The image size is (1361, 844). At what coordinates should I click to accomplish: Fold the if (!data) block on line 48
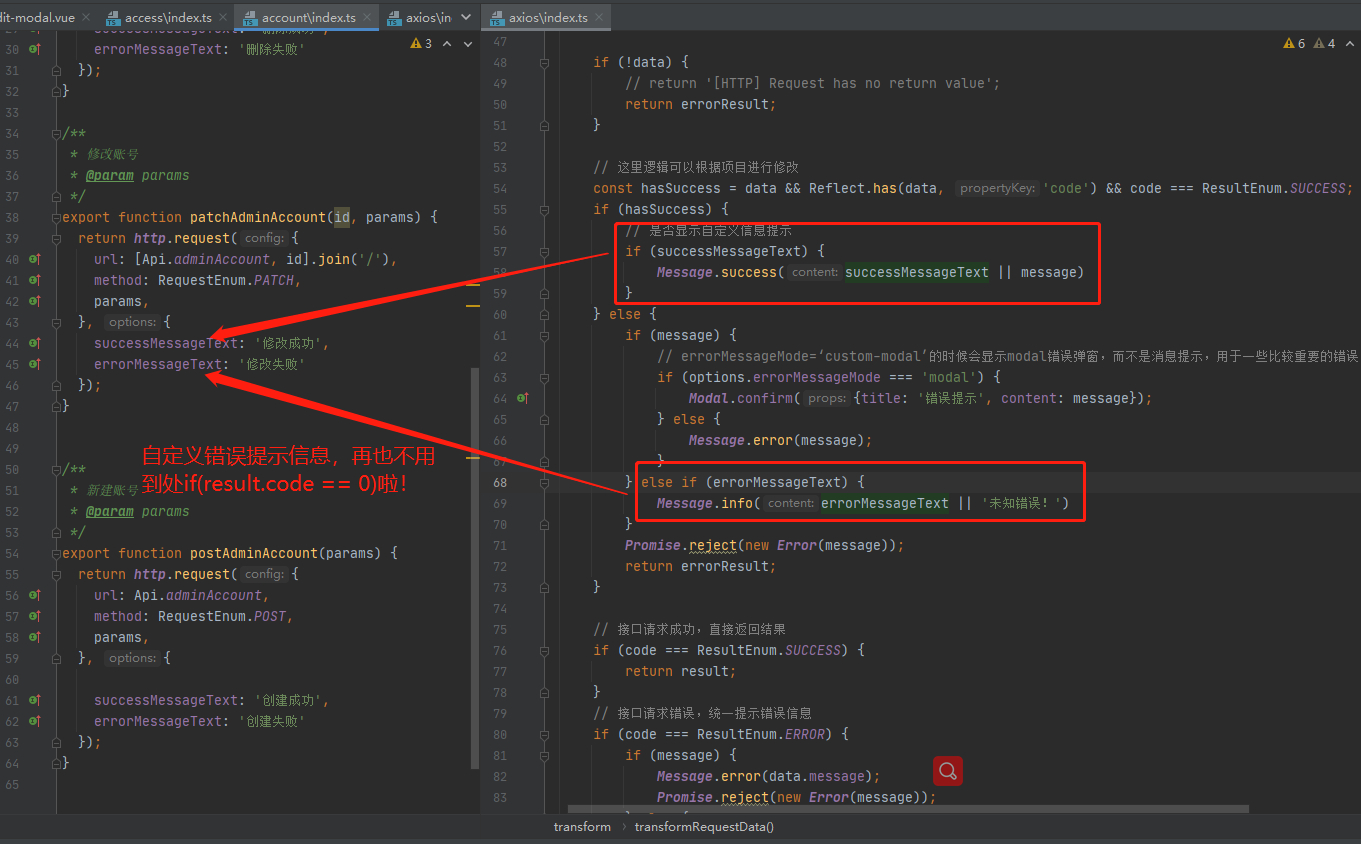pos(544,62)
